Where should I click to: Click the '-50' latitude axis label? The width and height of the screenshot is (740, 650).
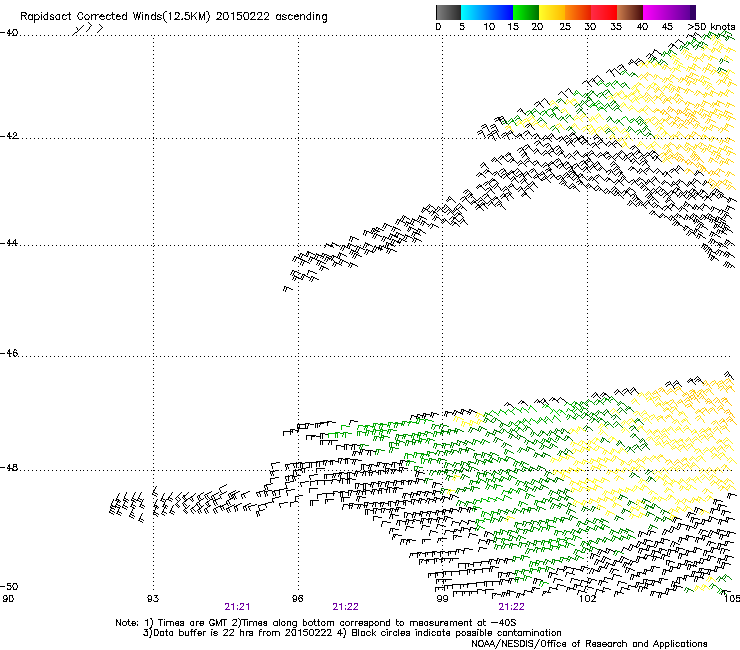(x=9, y=586)
